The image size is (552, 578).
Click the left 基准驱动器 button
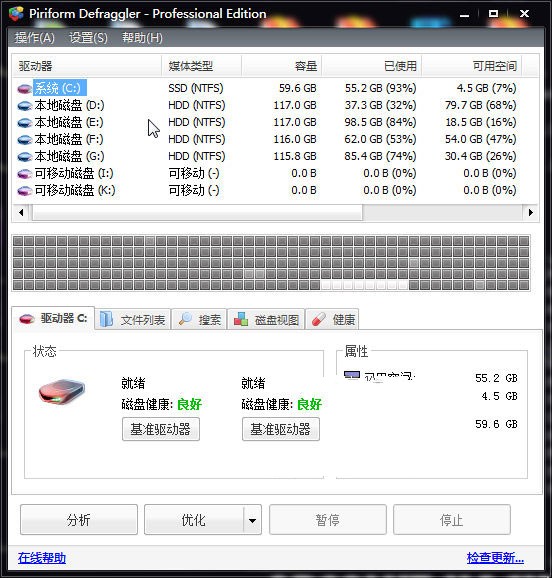coord(161,429)
